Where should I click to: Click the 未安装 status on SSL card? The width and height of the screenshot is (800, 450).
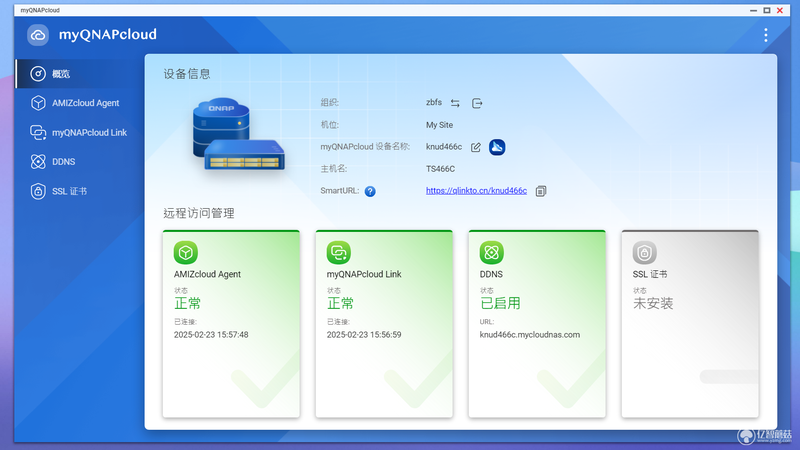[653, 304]
